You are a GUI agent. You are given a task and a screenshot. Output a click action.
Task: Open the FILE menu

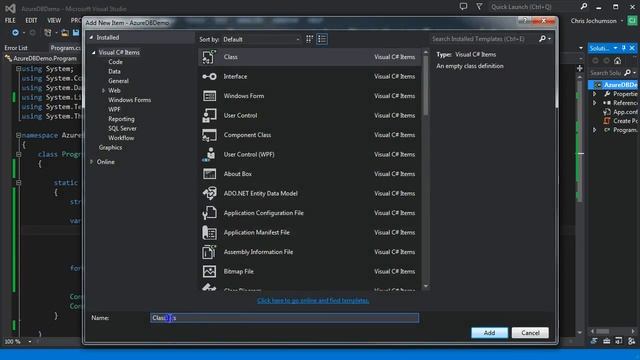(10, 20)
